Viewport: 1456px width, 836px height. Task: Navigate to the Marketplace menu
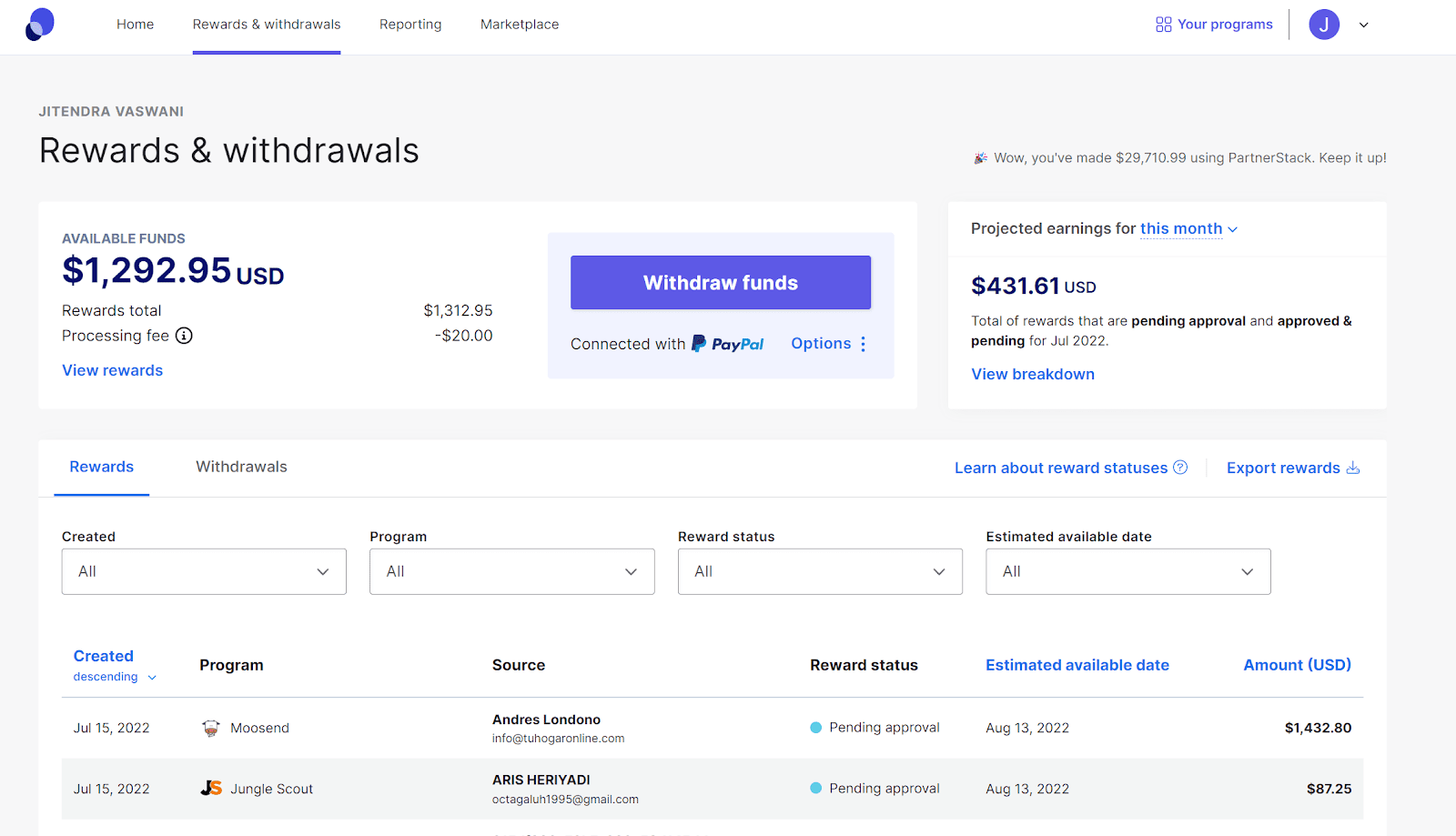[x=519, y=24]
